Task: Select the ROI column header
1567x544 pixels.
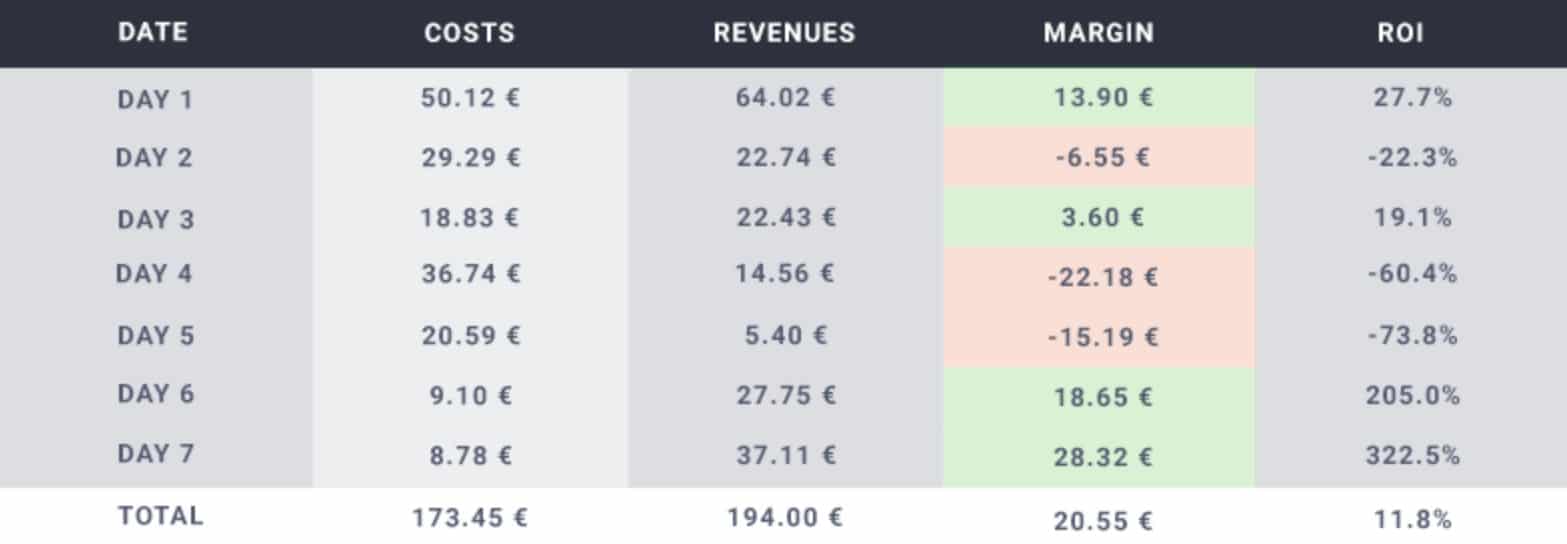Action: tap(1400, 33)
